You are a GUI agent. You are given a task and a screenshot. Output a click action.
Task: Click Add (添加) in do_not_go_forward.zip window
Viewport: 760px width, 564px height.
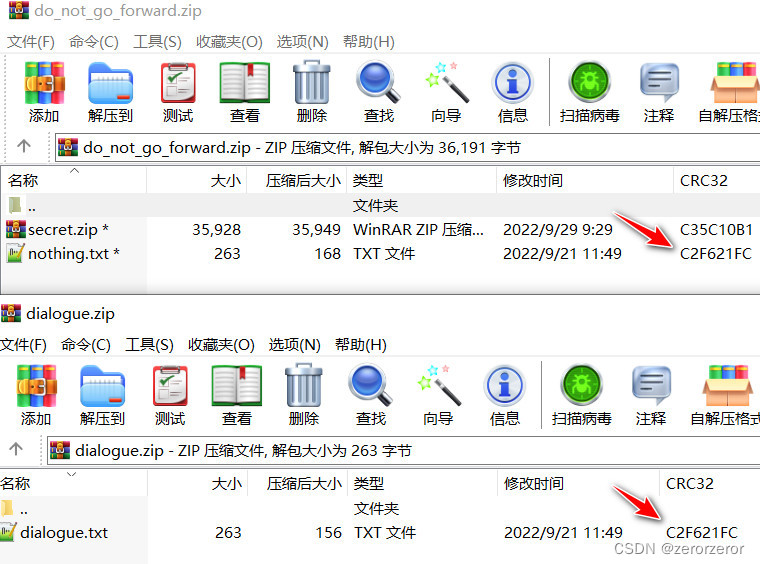point(44,92)
